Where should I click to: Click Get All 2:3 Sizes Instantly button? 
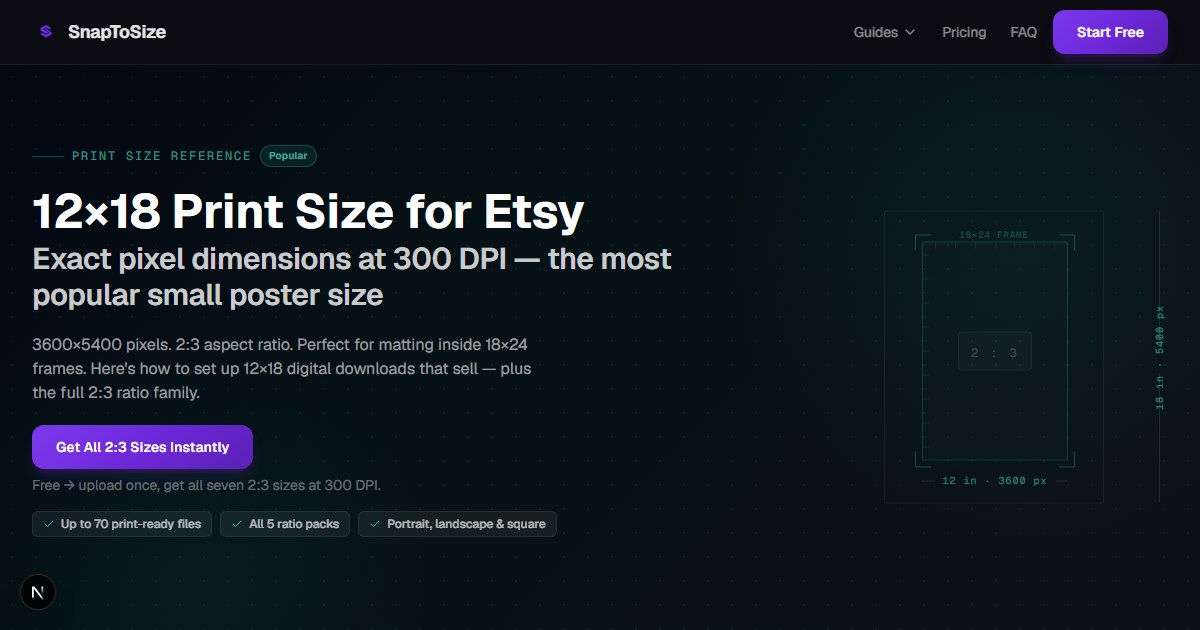pos(142,447)
